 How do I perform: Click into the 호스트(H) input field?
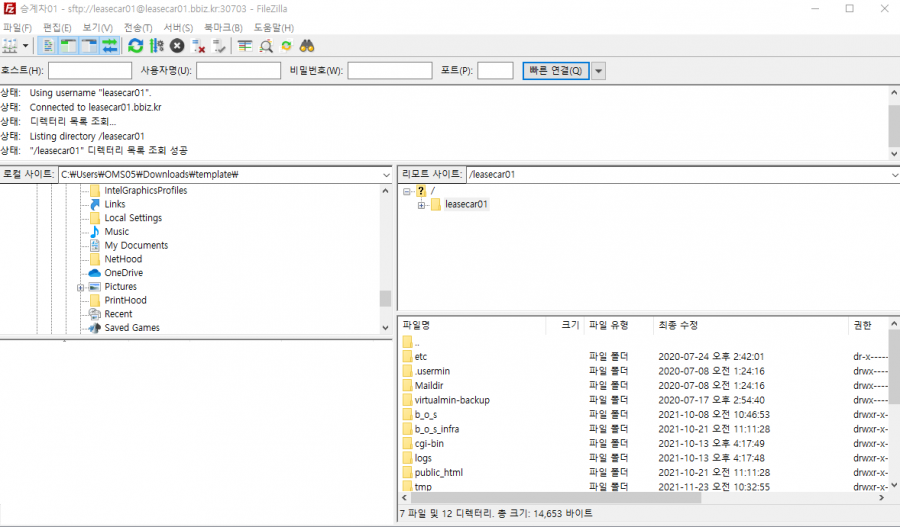click(x=89, y=71)
